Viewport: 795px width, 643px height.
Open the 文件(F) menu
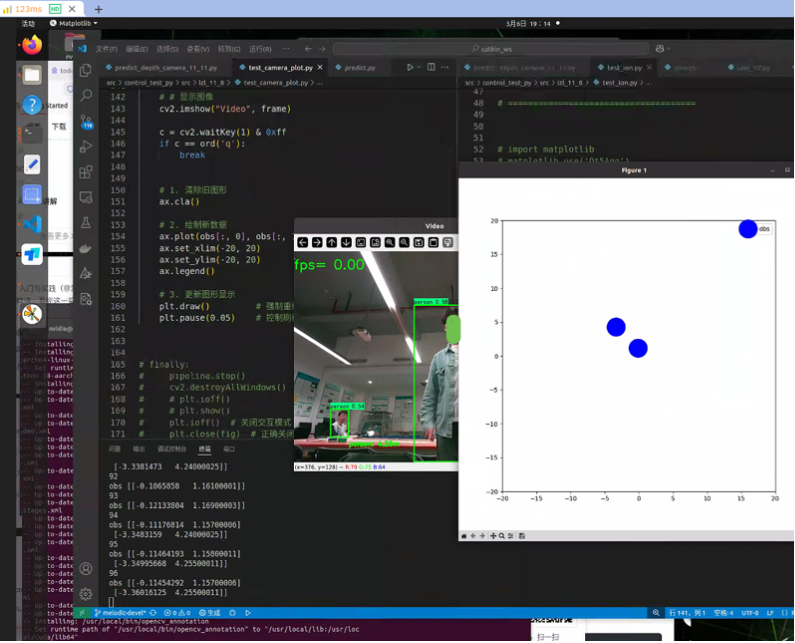(106, 49)
